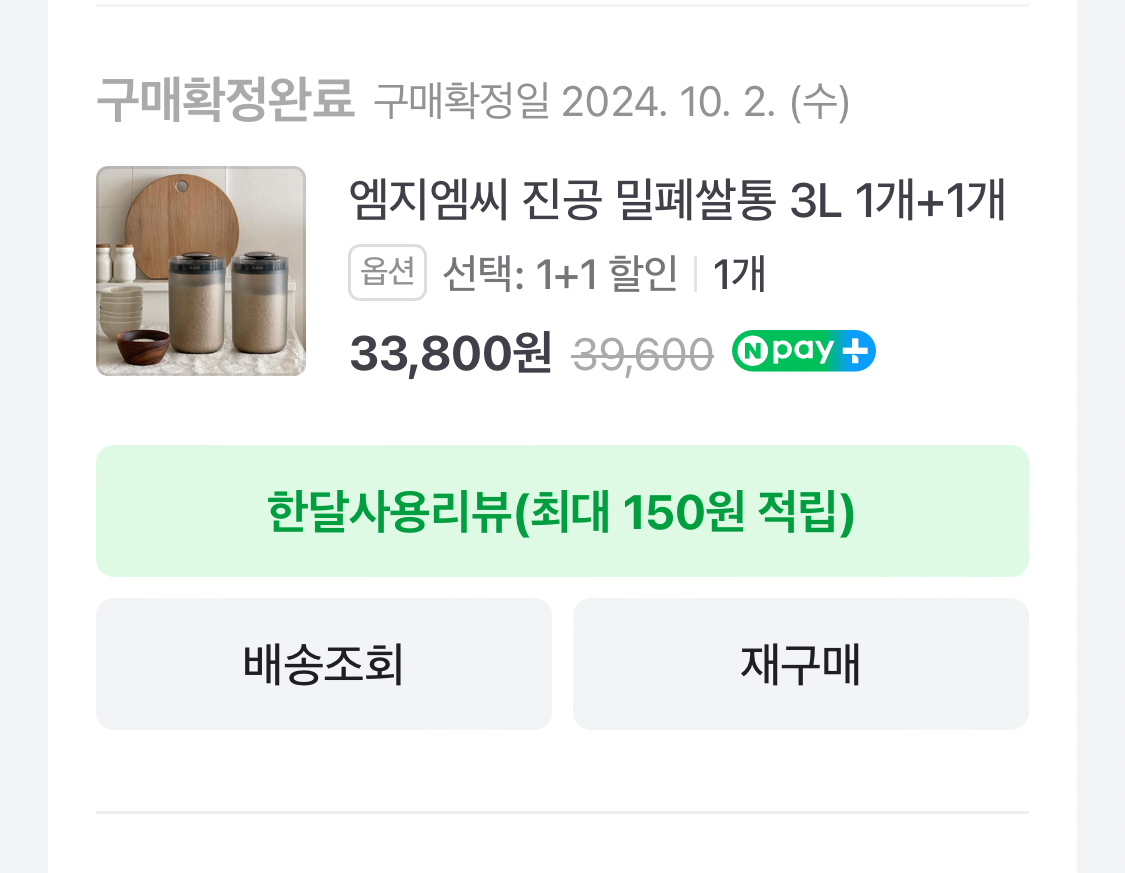Open 배송조회 delivery tracking
The width and height of the screenshot is (1125, 873).
coord(323,663)
